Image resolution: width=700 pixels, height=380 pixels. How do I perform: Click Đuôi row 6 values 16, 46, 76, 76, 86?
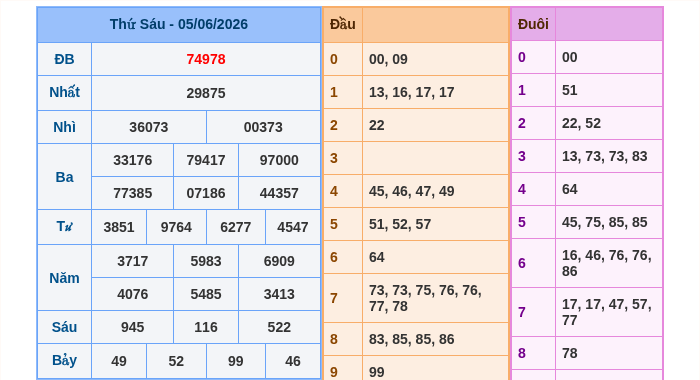coord(607,263)
